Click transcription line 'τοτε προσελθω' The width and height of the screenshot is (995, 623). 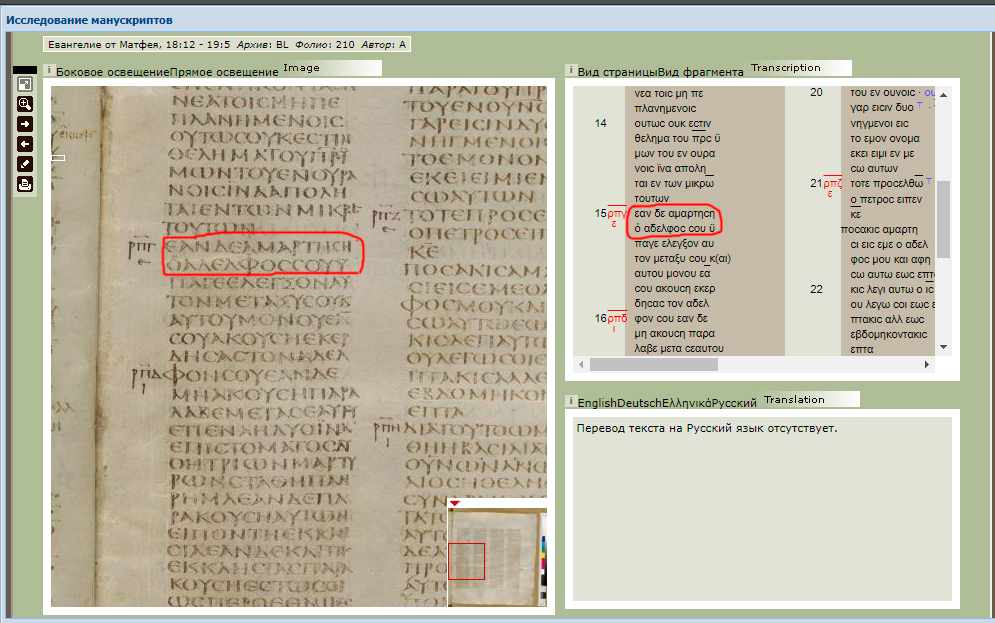(x=886, y=183)
